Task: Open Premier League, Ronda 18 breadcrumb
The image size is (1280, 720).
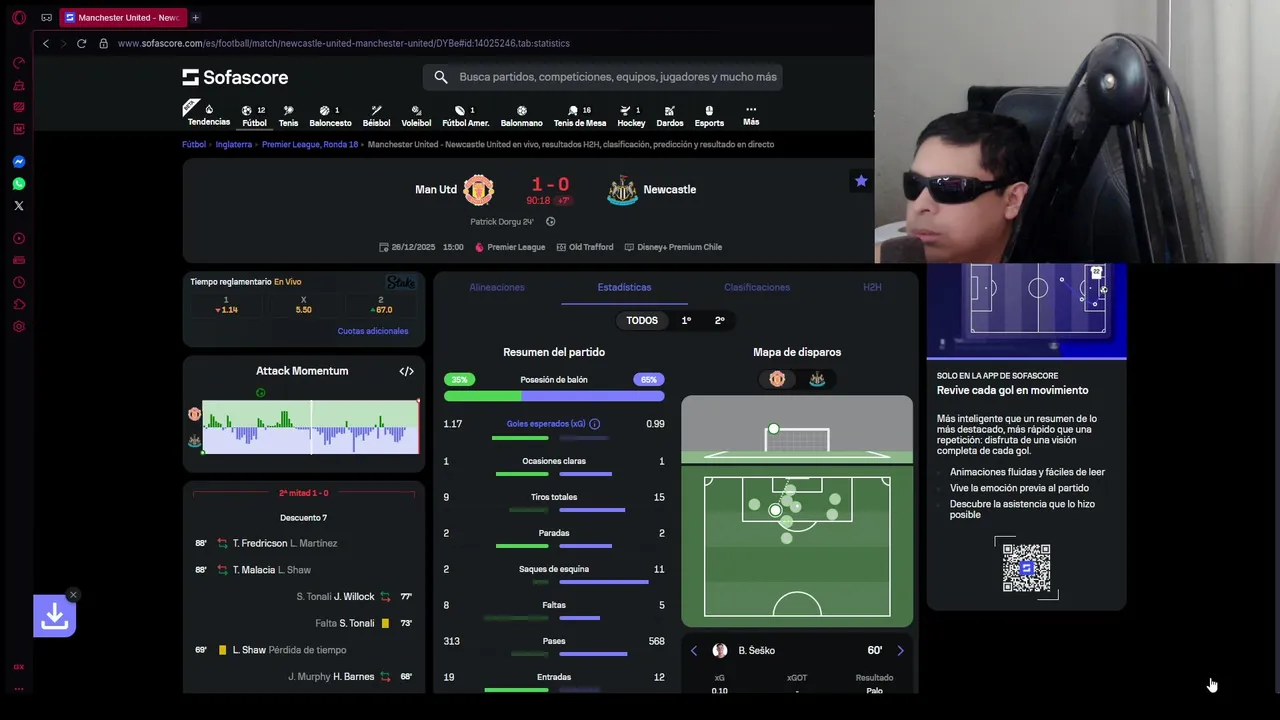Action: coord(310,144)
